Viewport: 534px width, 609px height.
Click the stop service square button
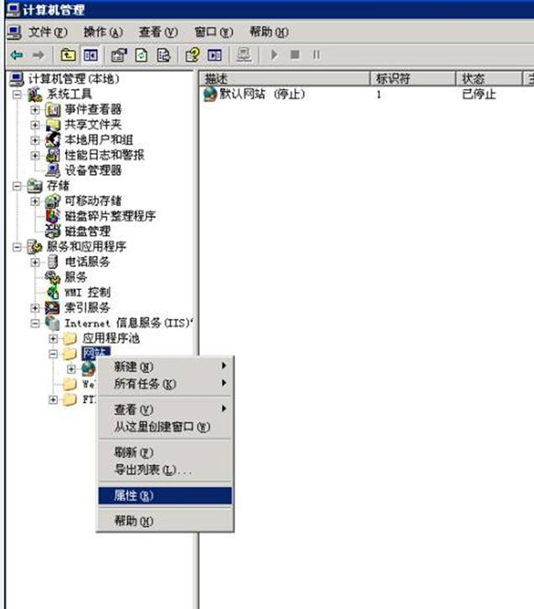click(295, 55)
